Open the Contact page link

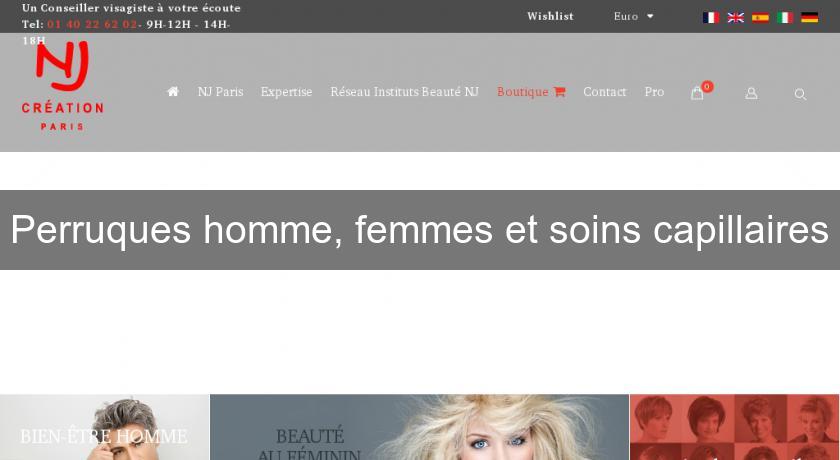[604, 92]
